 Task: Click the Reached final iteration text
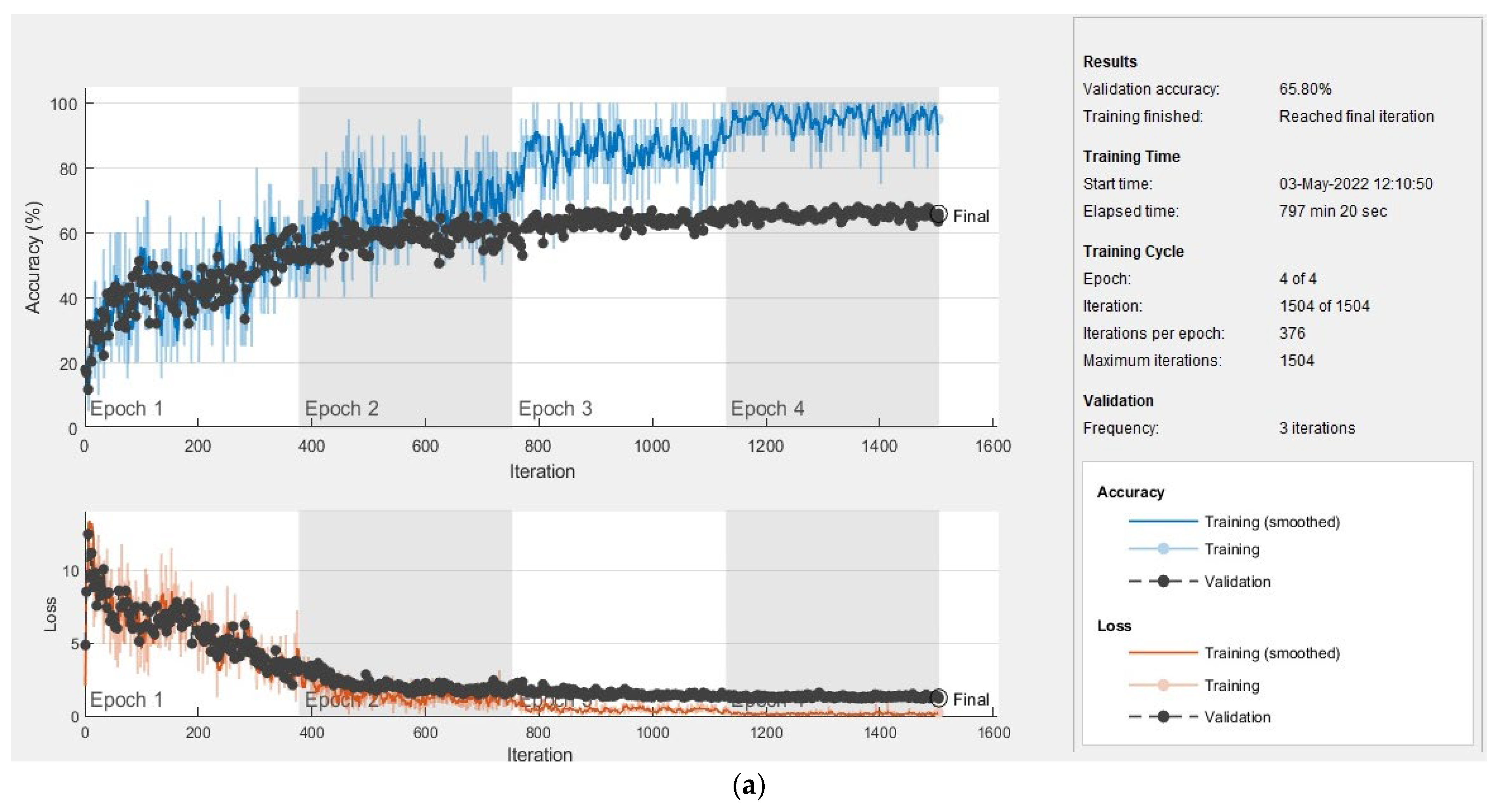[1356, 116]
